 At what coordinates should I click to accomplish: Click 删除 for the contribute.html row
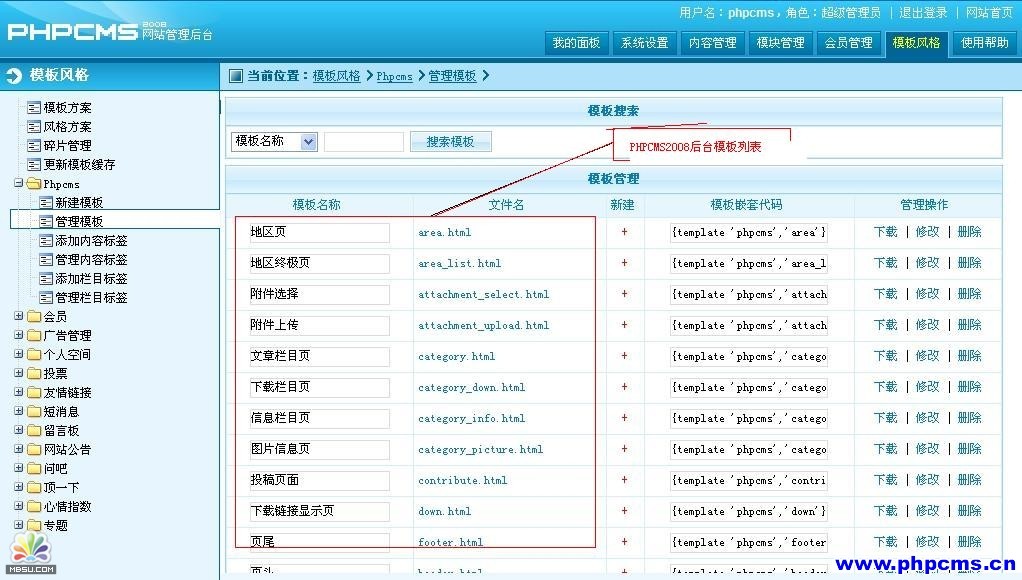coord(969,480)
